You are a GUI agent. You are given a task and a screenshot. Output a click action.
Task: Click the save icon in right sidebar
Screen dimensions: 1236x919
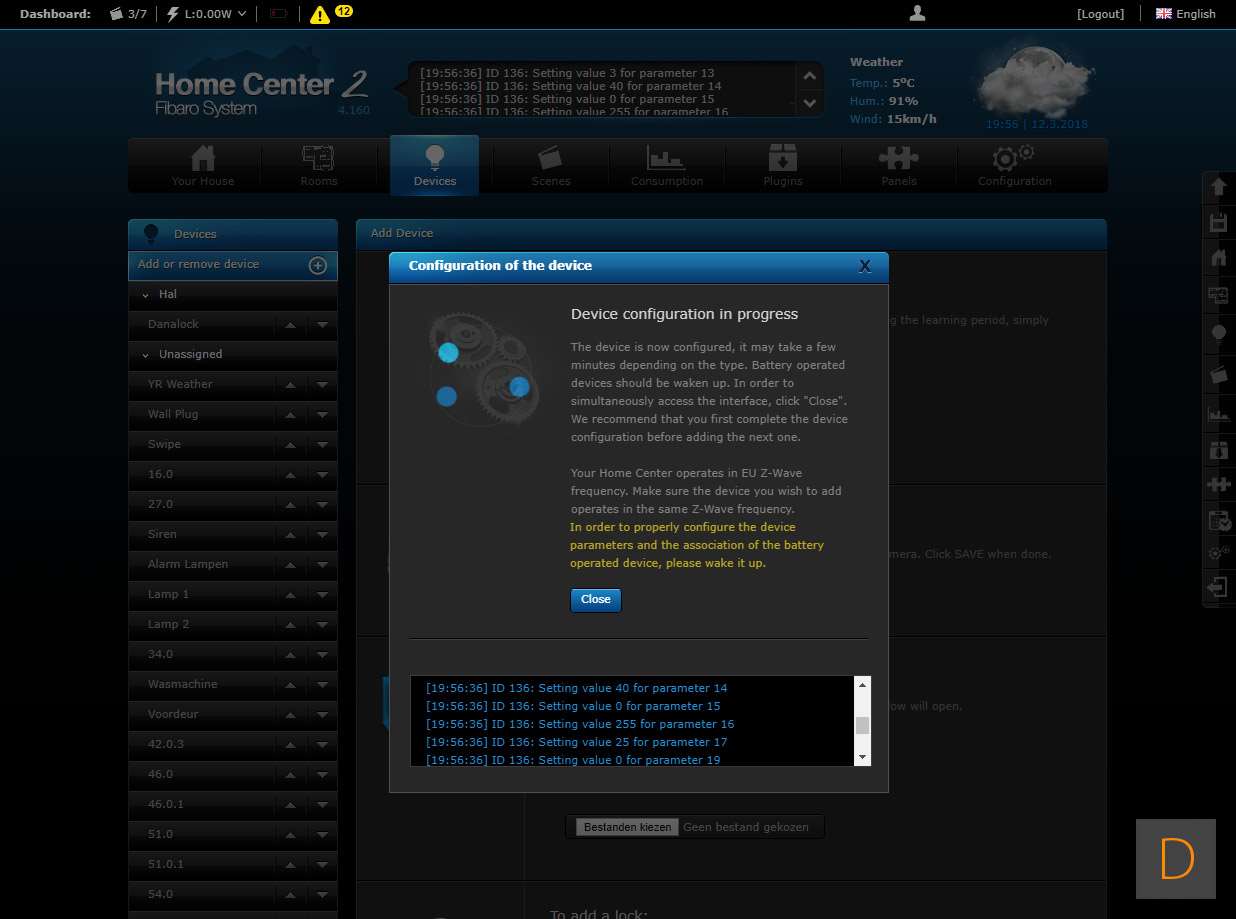point(1218,222)
